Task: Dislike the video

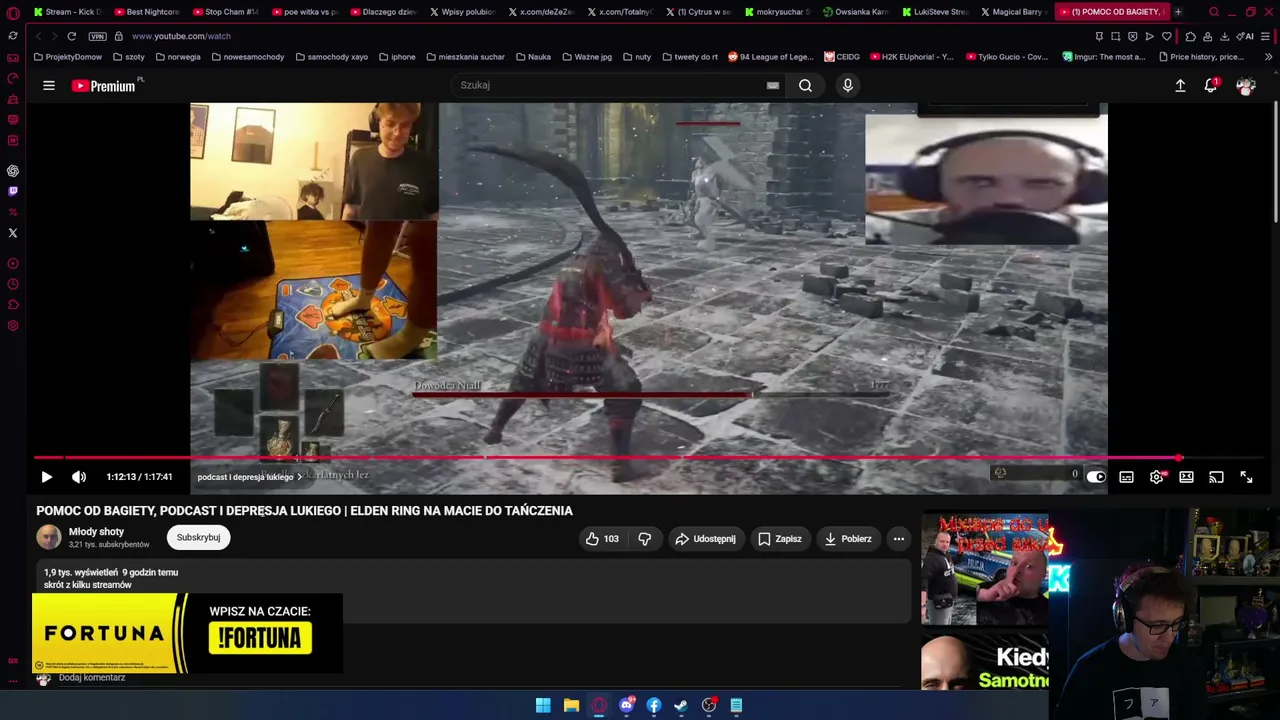Action: (x=644, y=539)
